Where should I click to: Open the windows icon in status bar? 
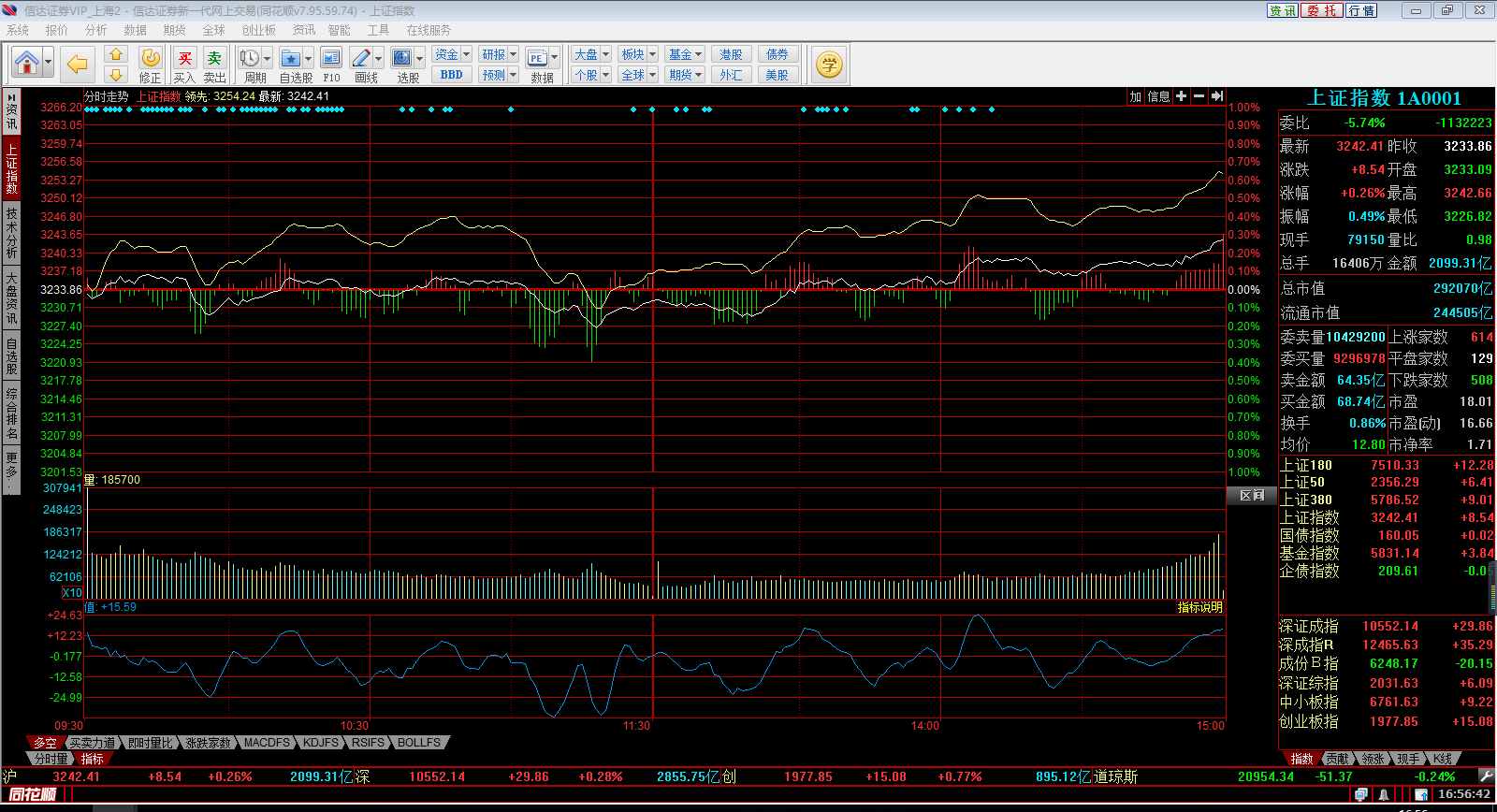tap(1360, 794)
